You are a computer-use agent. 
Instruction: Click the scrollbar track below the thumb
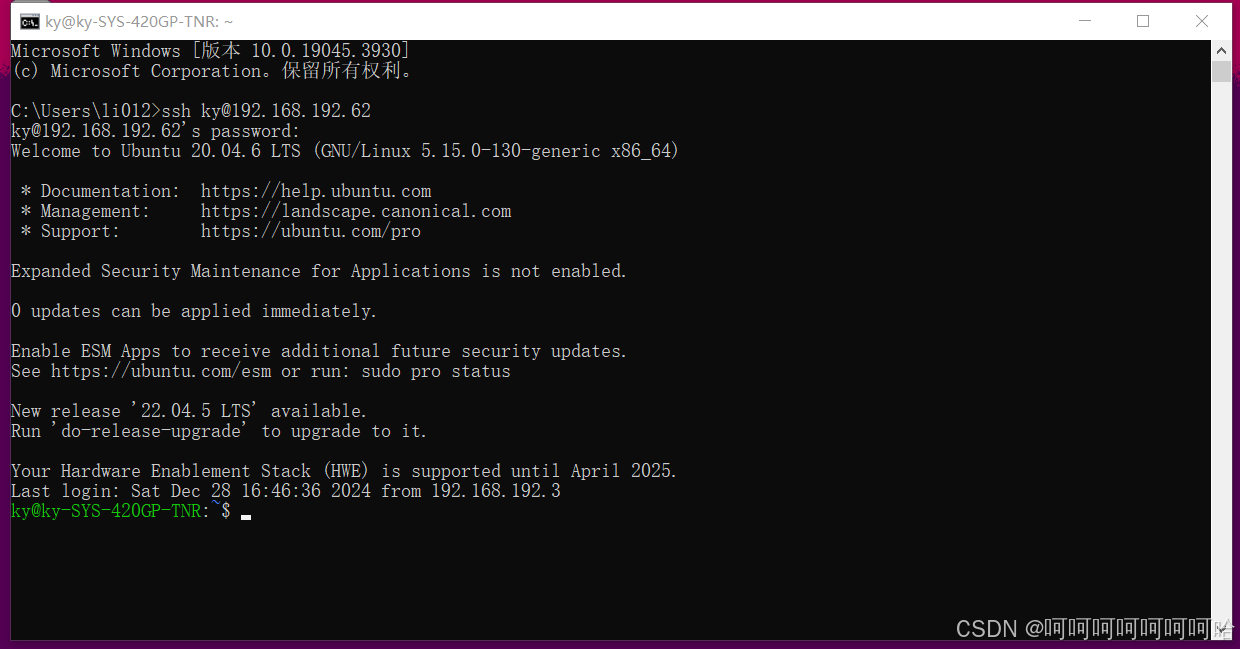1221,350
